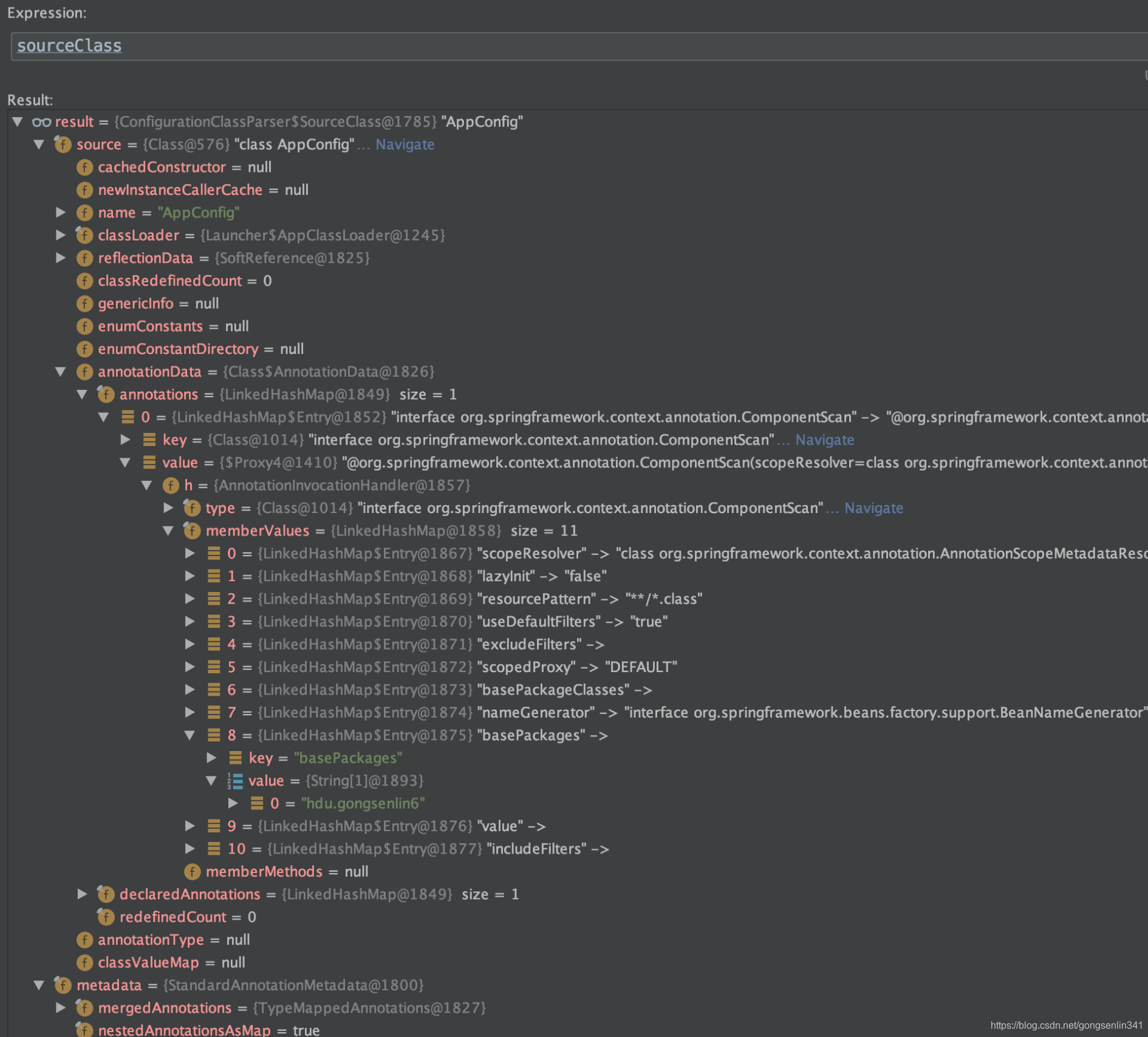Click the field icon of newInstanceCallerCache
The width and height of the screenshot is (1148, 1037).
coord(84,190)
